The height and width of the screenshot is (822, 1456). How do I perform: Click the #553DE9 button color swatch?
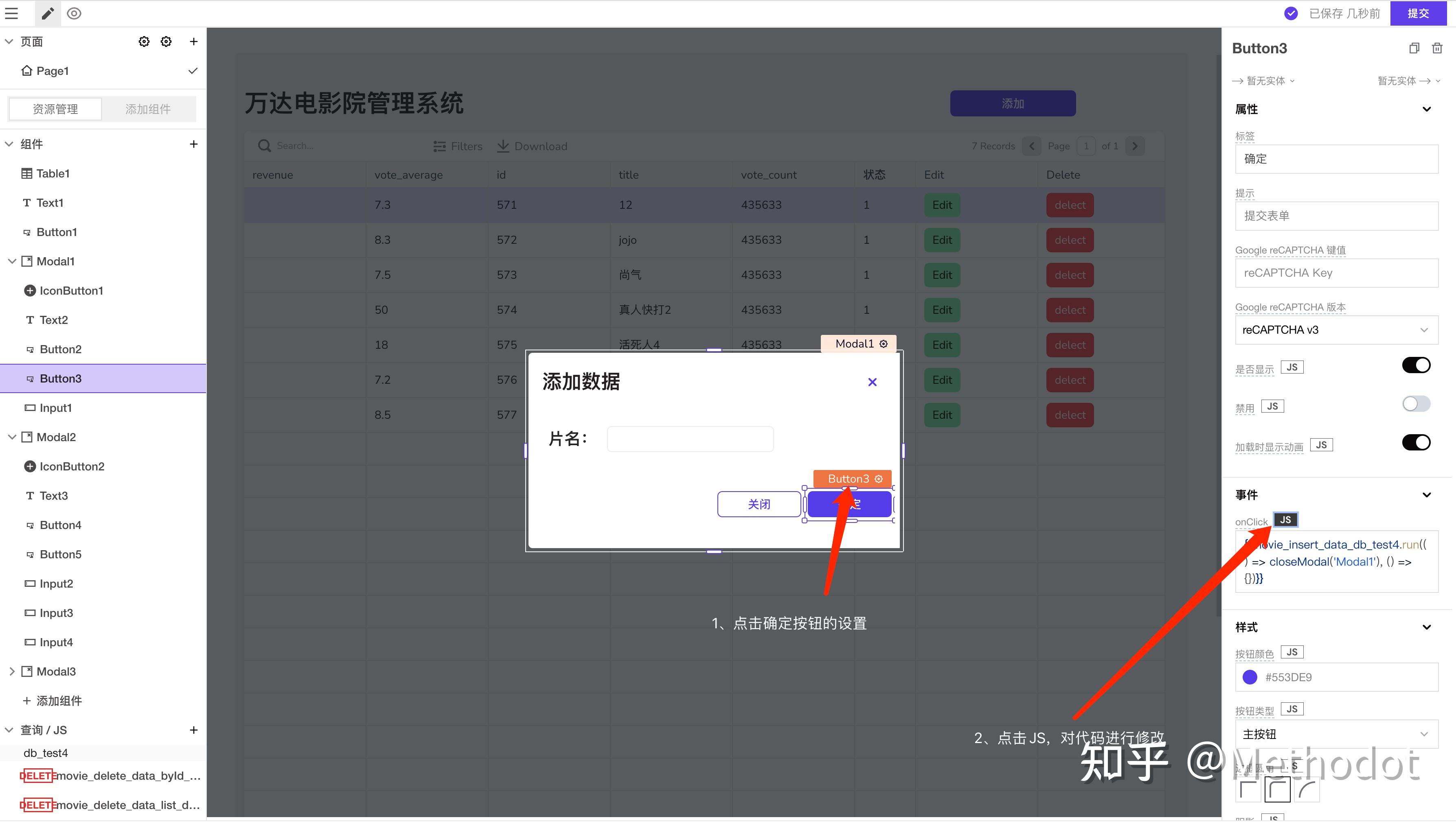1250,677
